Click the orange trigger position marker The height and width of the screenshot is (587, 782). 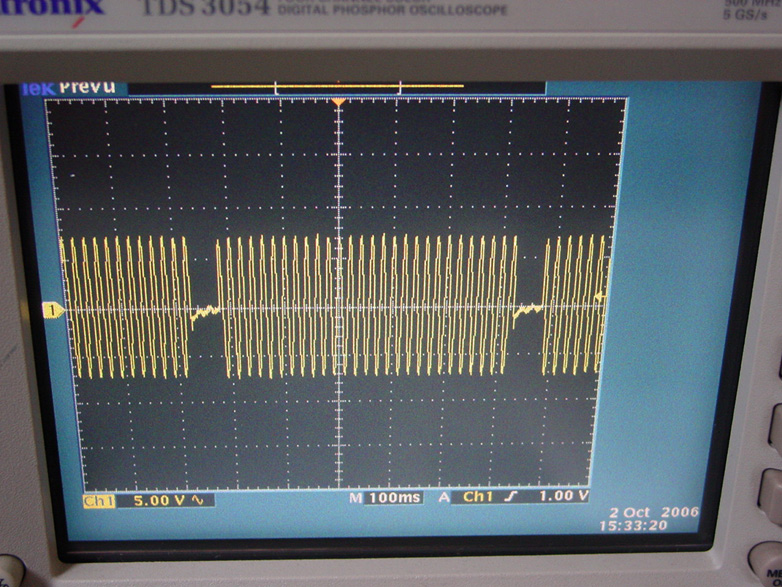(x=338, y=102)
